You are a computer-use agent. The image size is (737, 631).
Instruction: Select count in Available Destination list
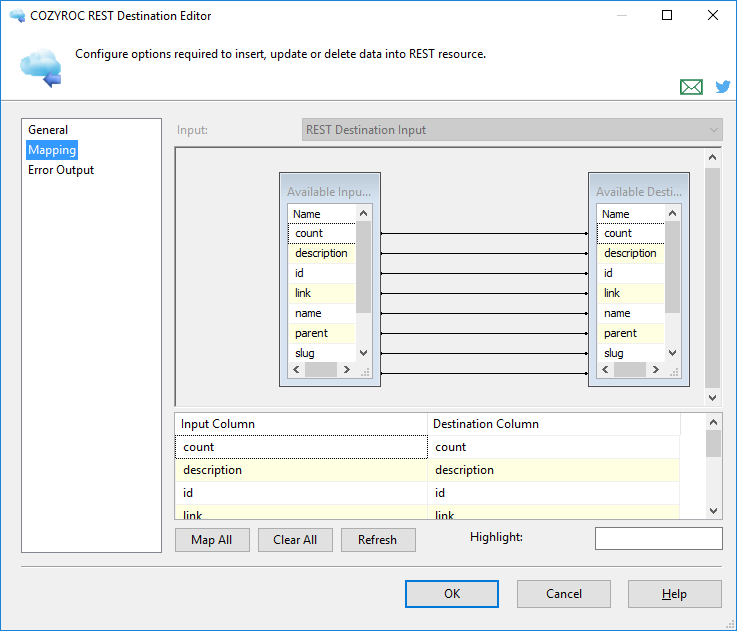tap(631, 233)
